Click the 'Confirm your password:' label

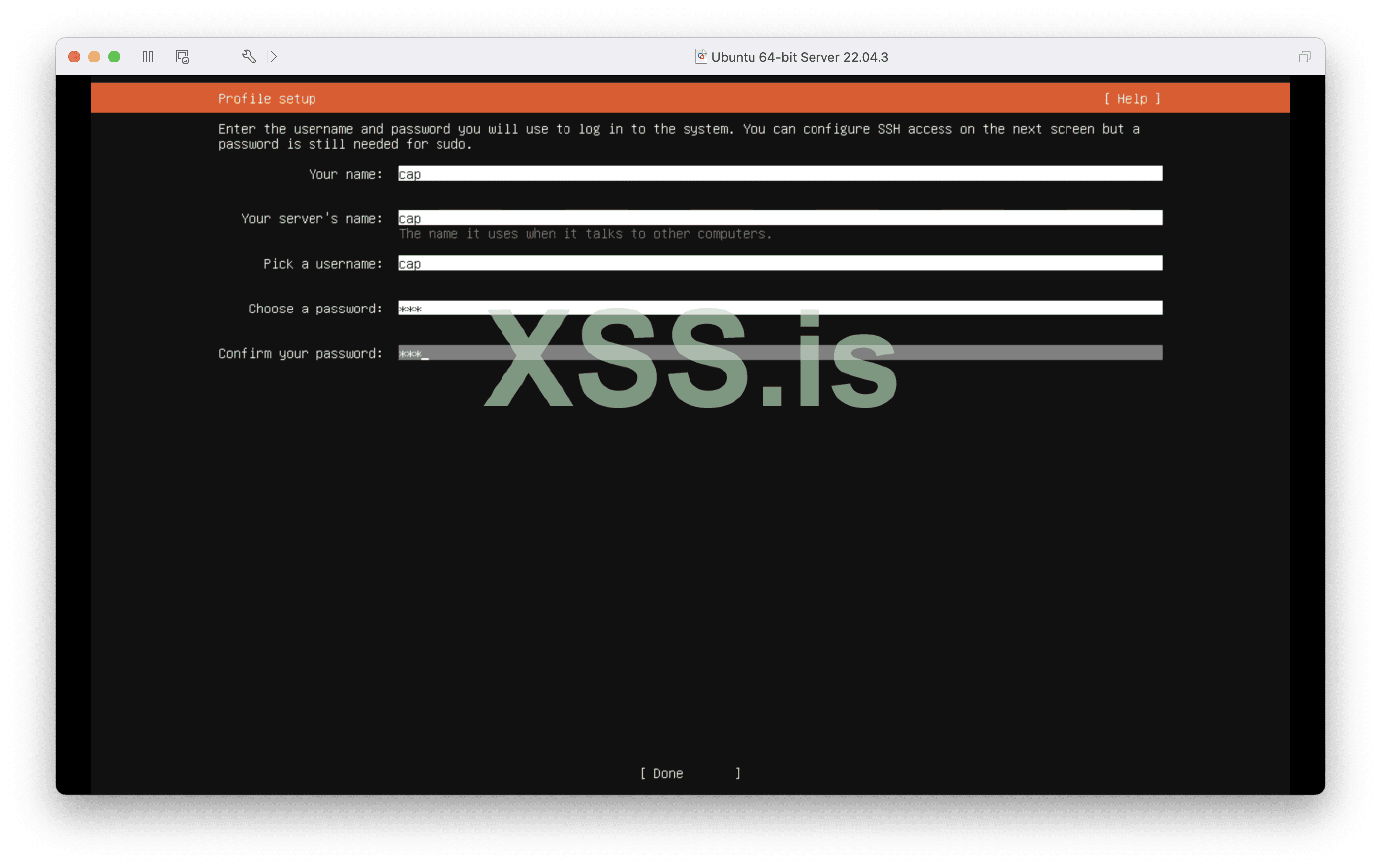[x=300, y=354]
